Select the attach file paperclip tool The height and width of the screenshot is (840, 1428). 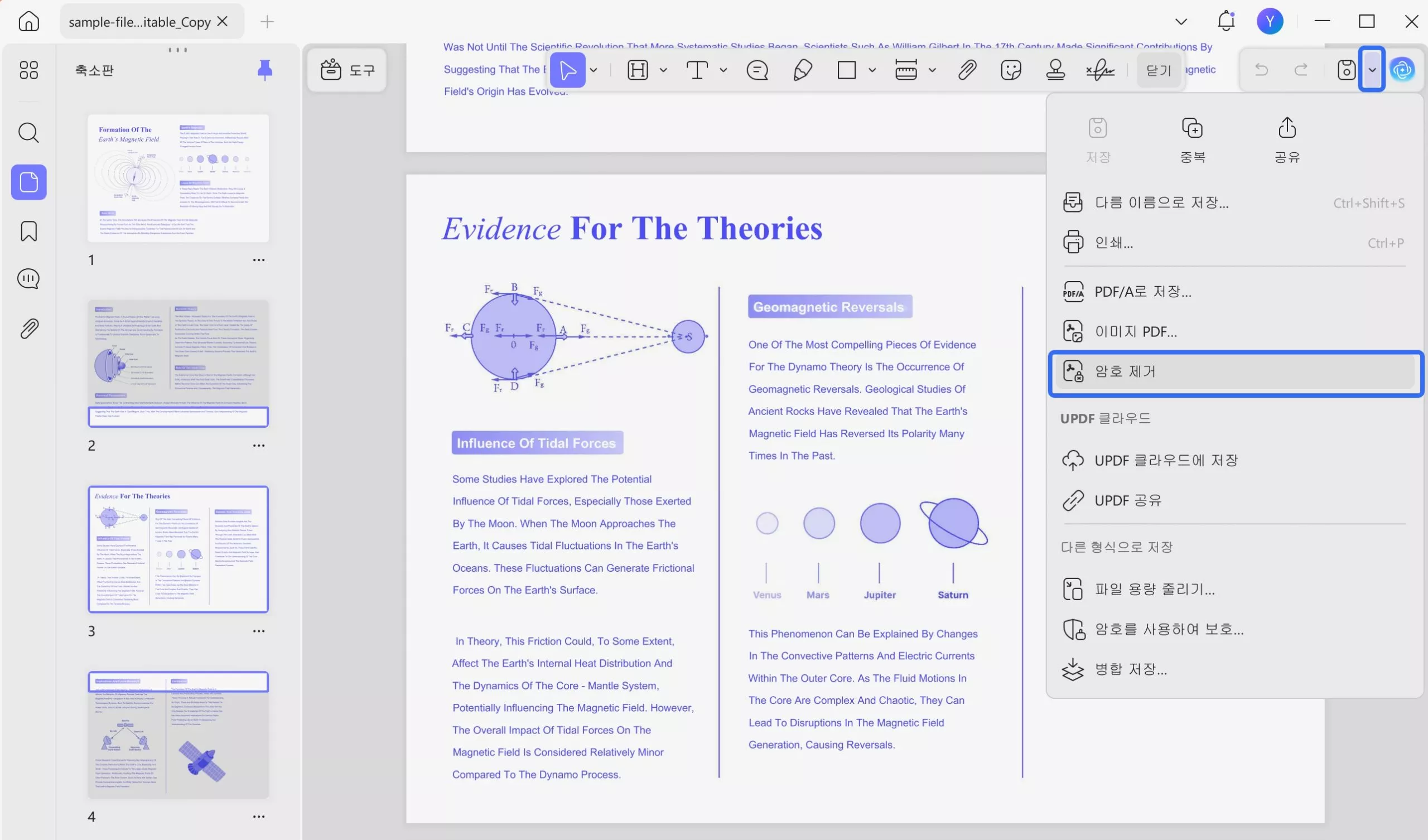point(967,70)
